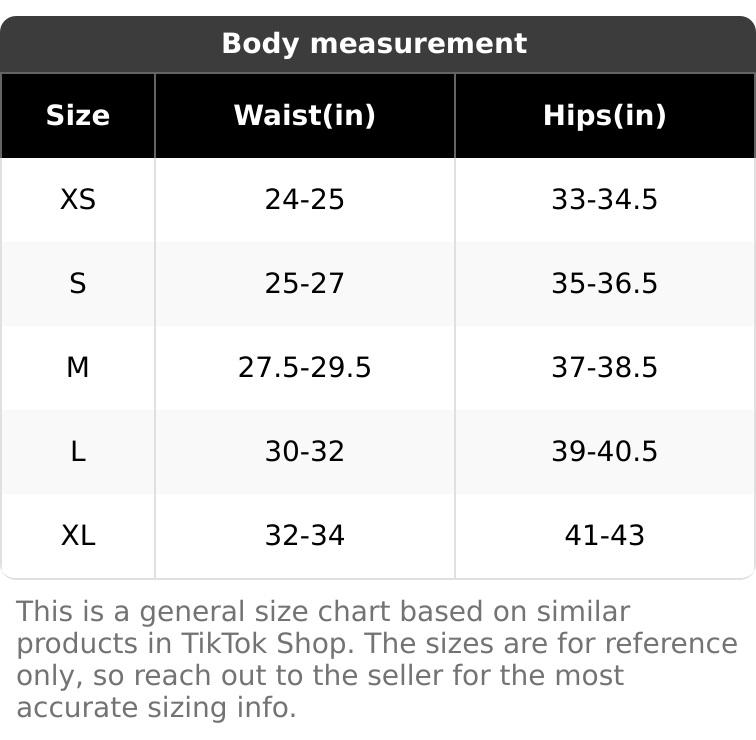Choose the M size cell
Image resolution: width=756 pixels, height=740 pixels.
pyautogui.click(x=78, y=368)
